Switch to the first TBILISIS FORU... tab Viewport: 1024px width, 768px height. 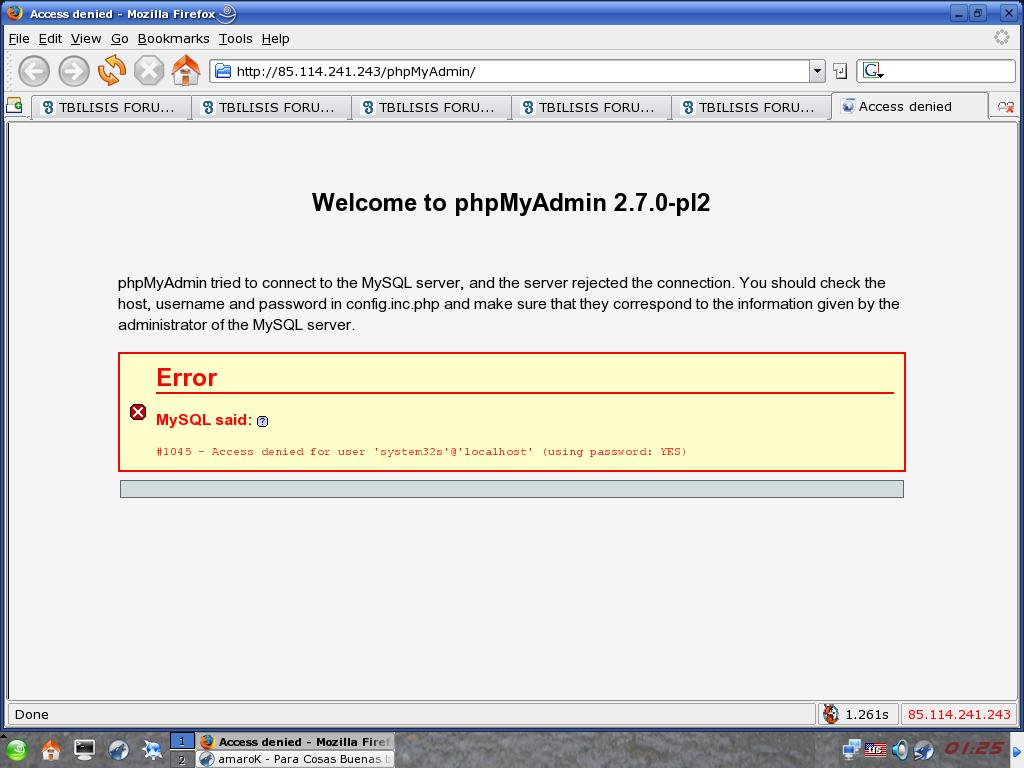pos(111,107)
